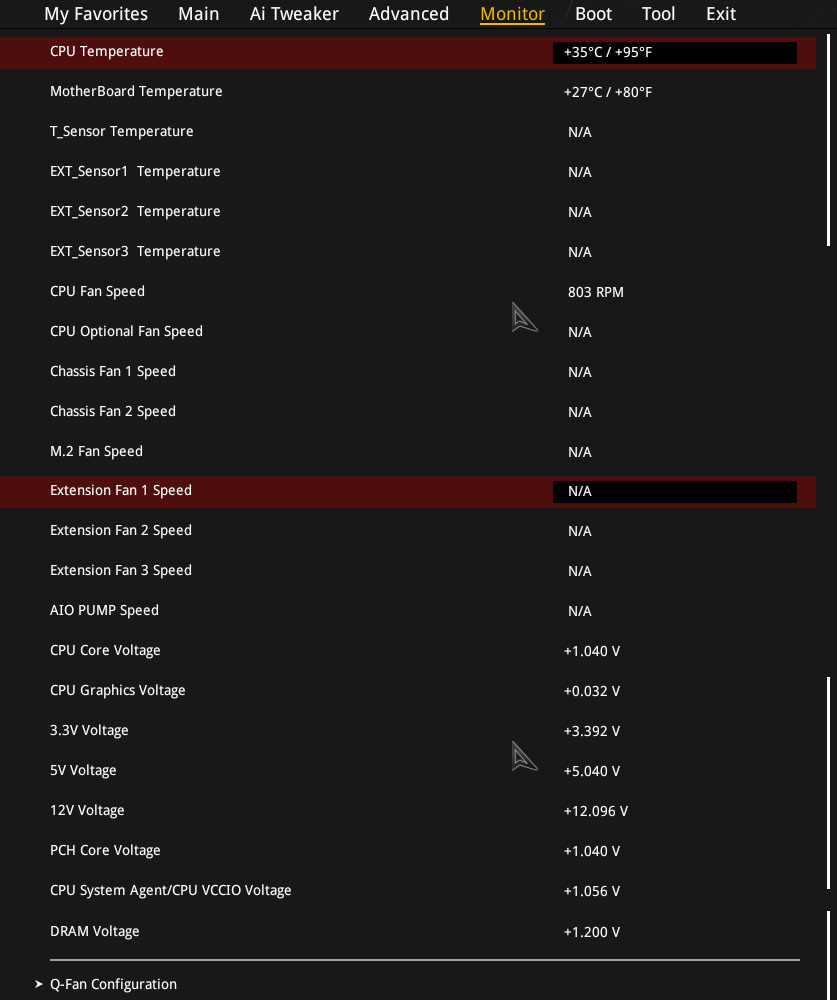Select the CPU Core Voltage item
This screenshot has height=1000, width=837.
point(105,651)
